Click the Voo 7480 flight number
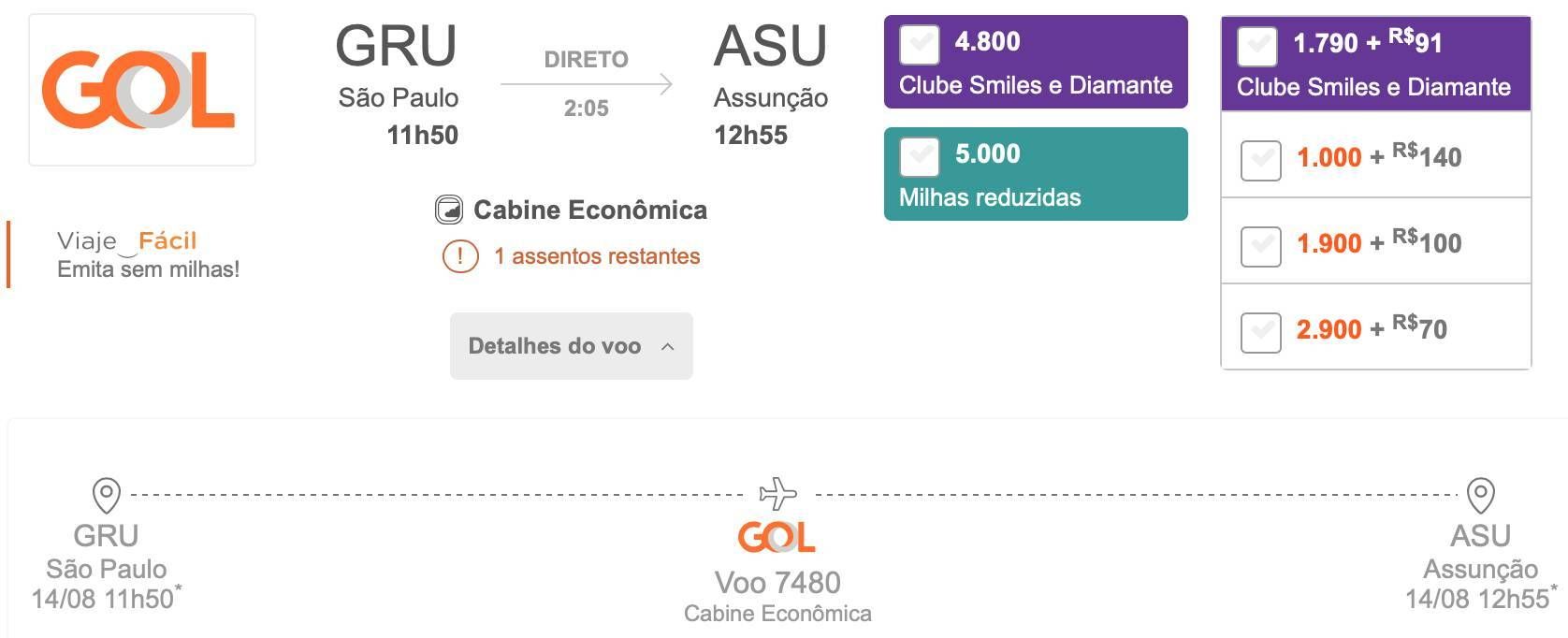 tap(777, 583)
